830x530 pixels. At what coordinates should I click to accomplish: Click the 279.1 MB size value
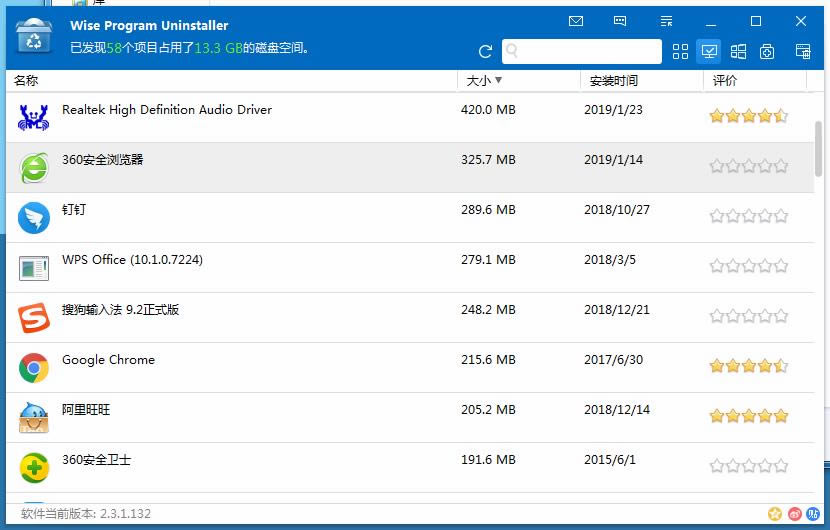(x=488, y=259)
